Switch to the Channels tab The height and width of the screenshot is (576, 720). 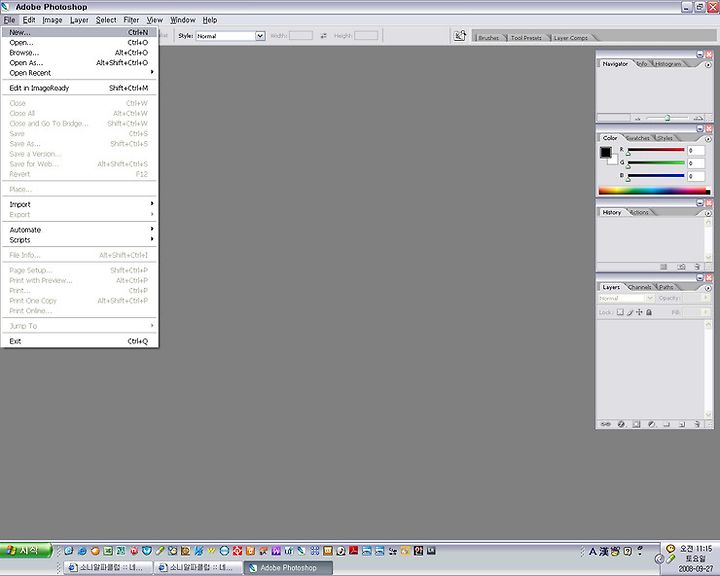click(x=640, y=287)
